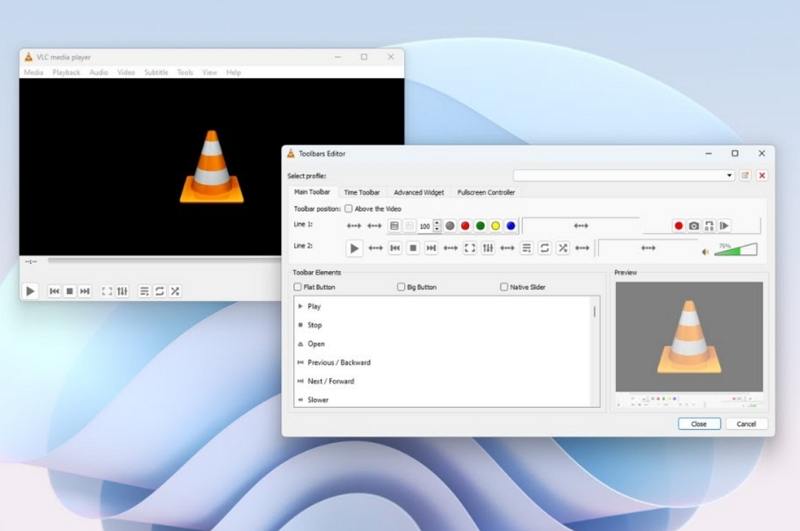This screenshot has height=531, width=800.
Task: Select Play button on Line 2 of editor
Action: pos(354,248)
